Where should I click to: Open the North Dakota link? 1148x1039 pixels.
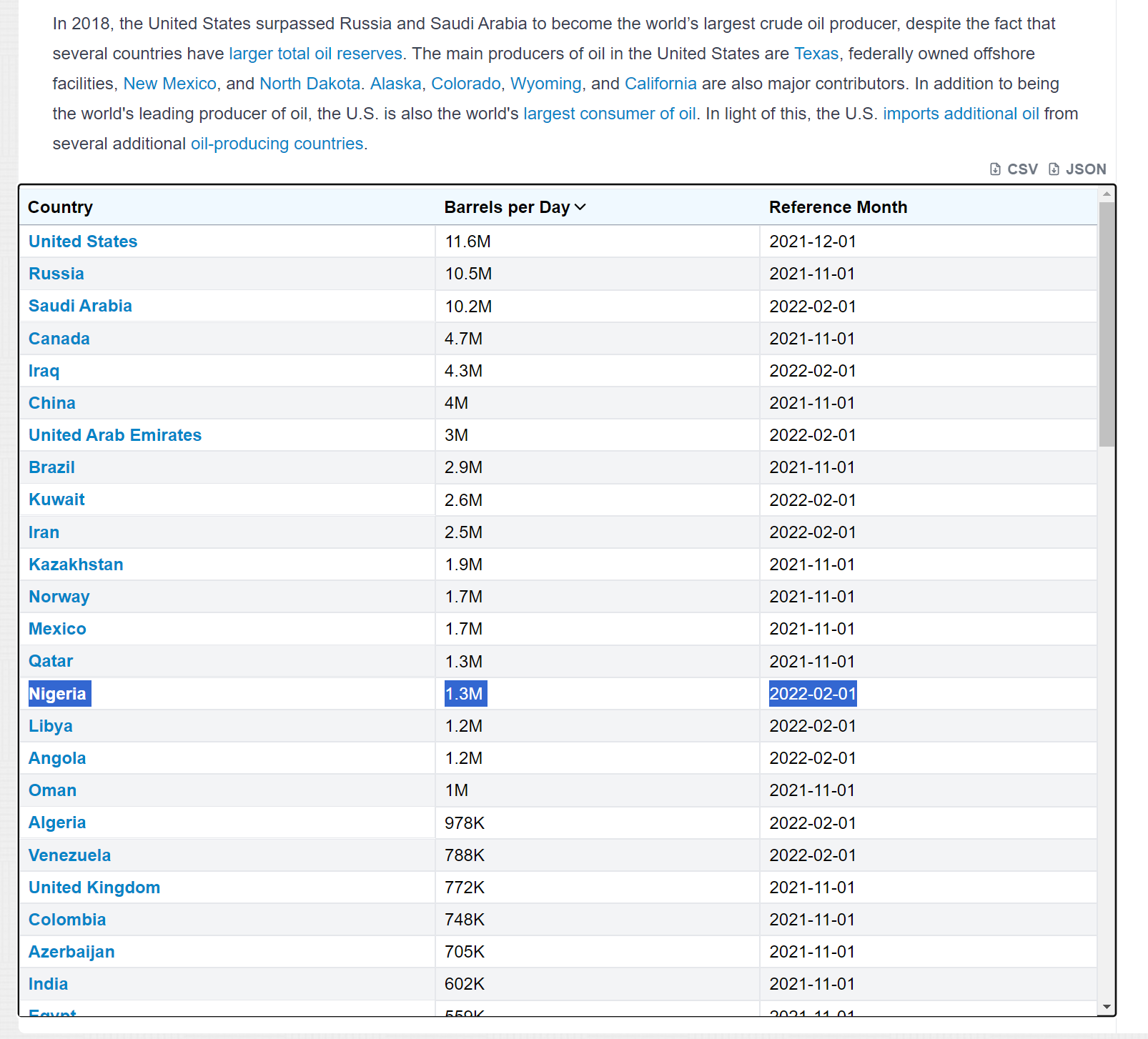[x=310, y=84]
